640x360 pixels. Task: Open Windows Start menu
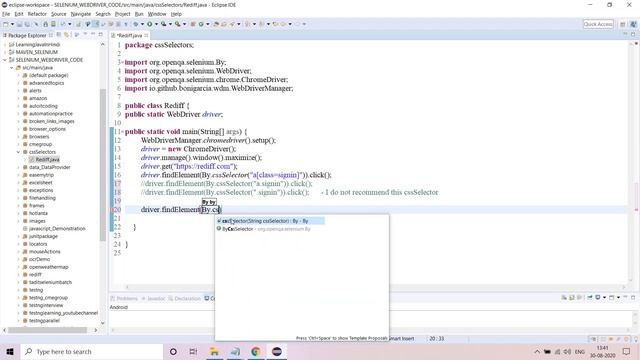(x=10, y=351)
